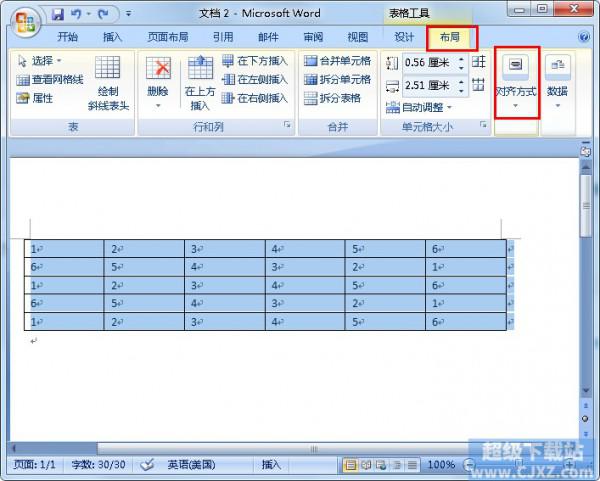The height and width of the screenshot is (481, 600).
Task: Click the previous page double-arrow button
Action: (585, 405)
